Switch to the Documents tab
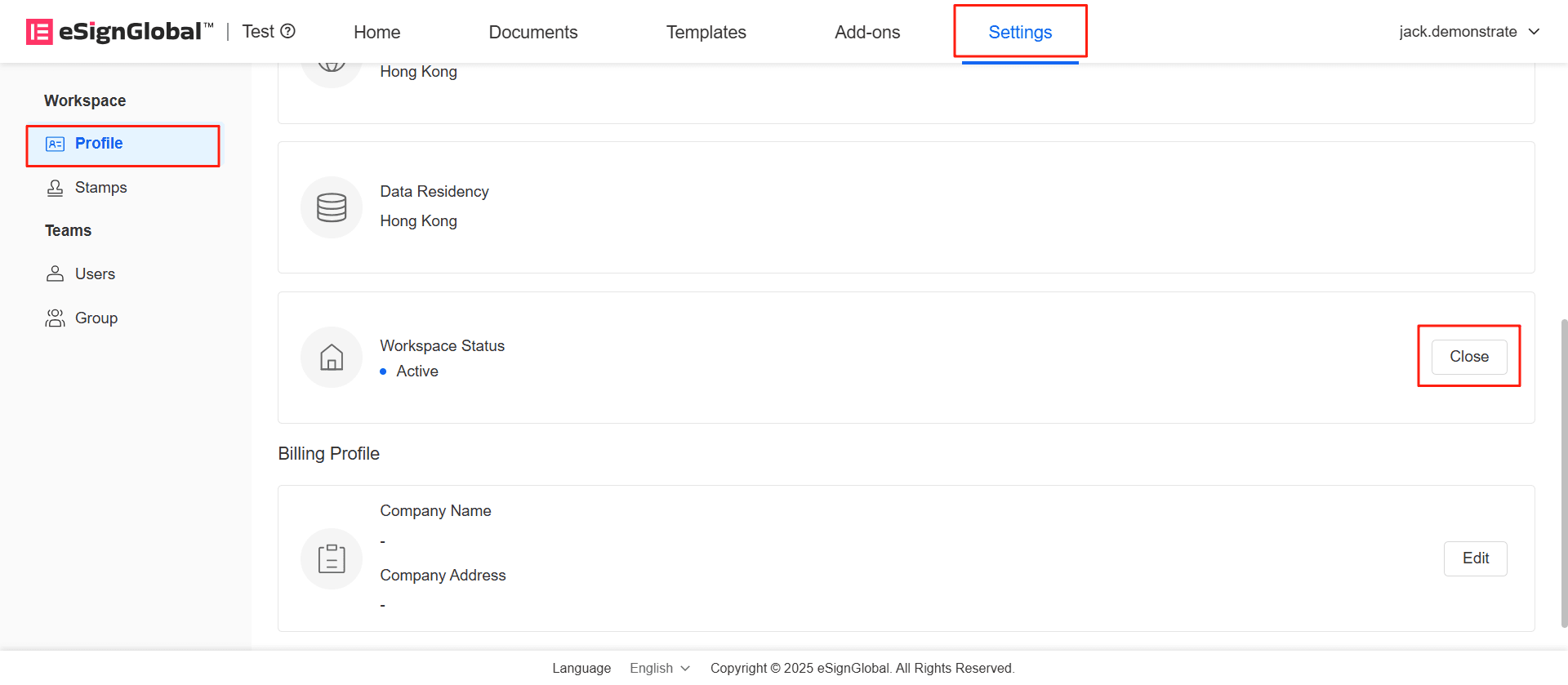 pyautogui.click(x=532, y=32)
